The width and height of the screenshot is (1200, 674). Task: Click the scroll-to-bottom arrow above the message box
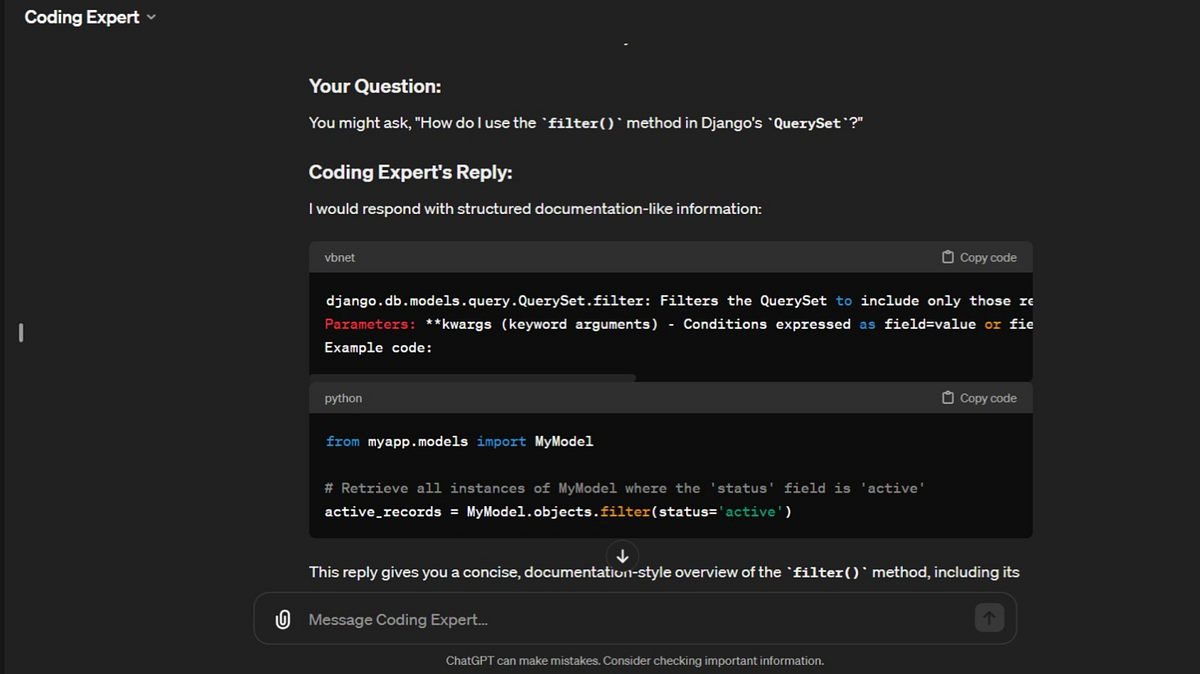[622, 556]
